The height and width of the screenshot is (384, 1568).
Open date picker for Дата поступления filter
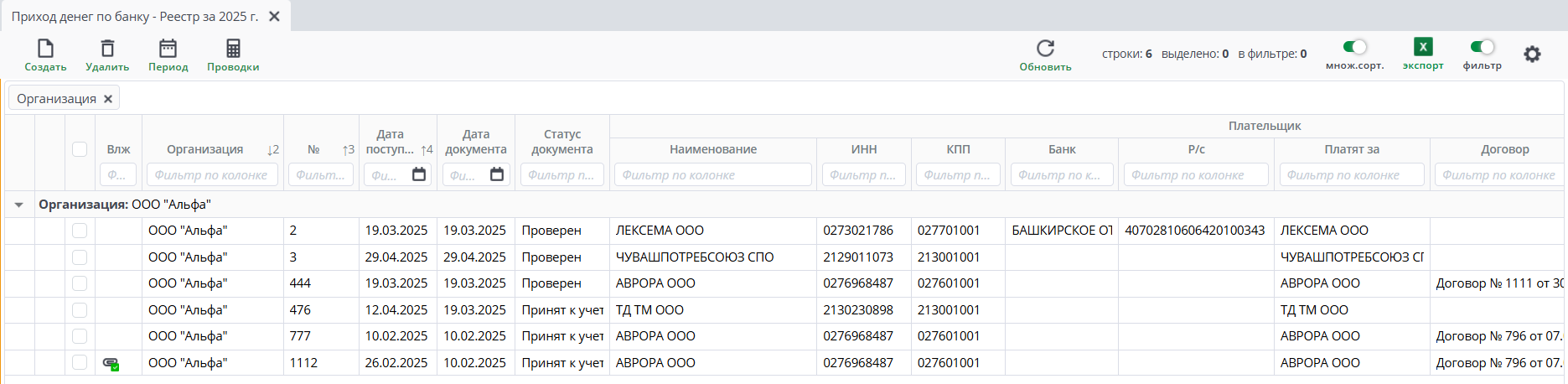click(419, 174)
